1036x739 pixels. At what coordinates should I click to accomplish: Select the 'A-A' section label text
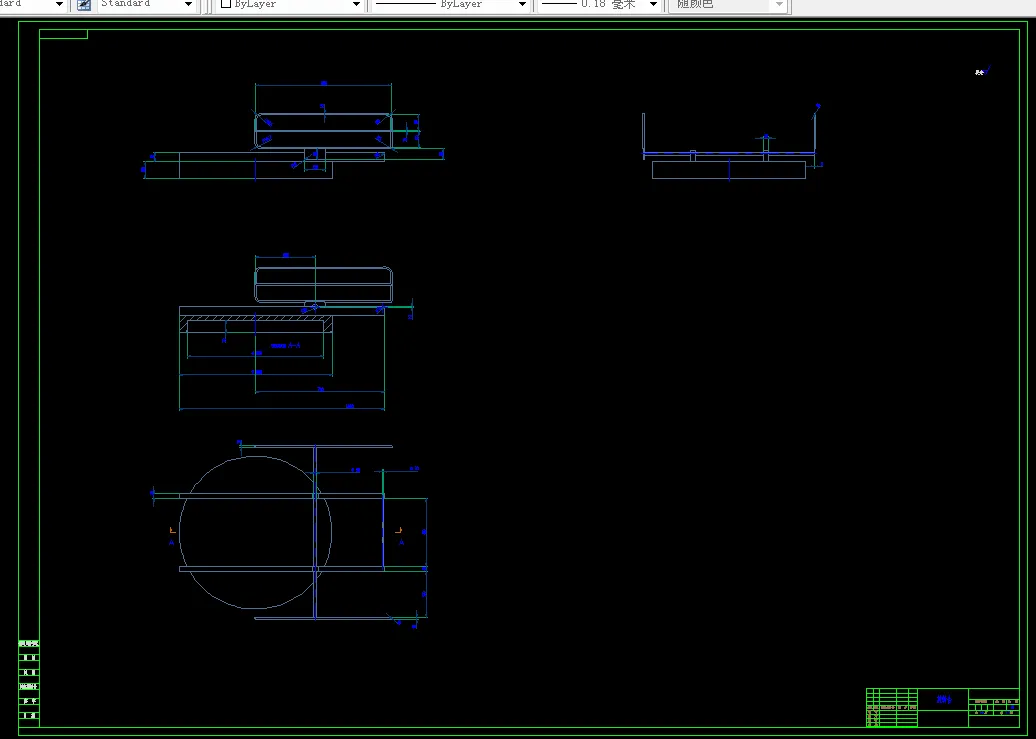pos(294,346)
